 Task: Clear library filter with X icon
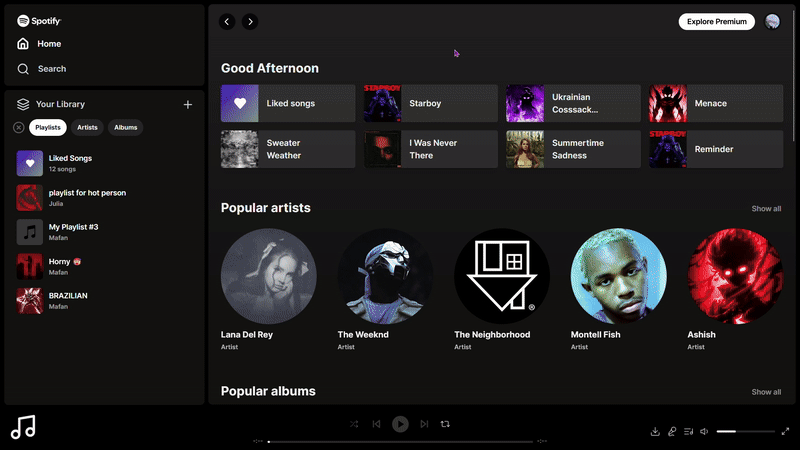18,128
